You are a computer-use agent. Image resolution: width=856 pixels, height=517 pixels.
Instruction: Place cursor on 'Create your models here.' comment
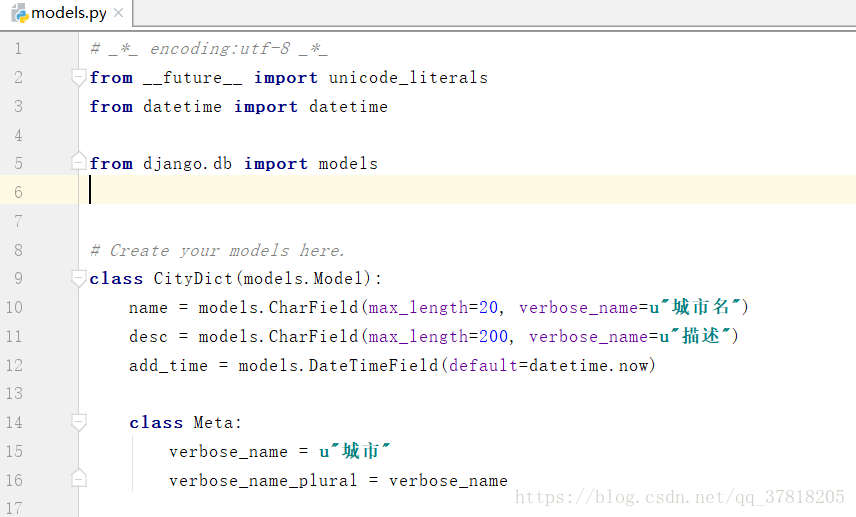tap(217, 250)
